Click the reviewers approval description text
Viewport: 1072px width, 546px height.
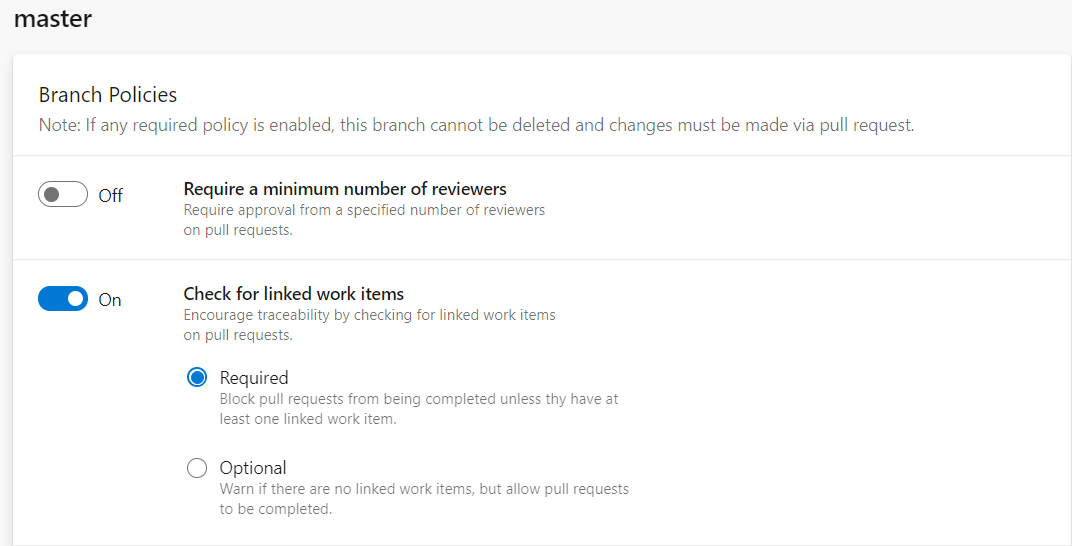pos(364,210)
